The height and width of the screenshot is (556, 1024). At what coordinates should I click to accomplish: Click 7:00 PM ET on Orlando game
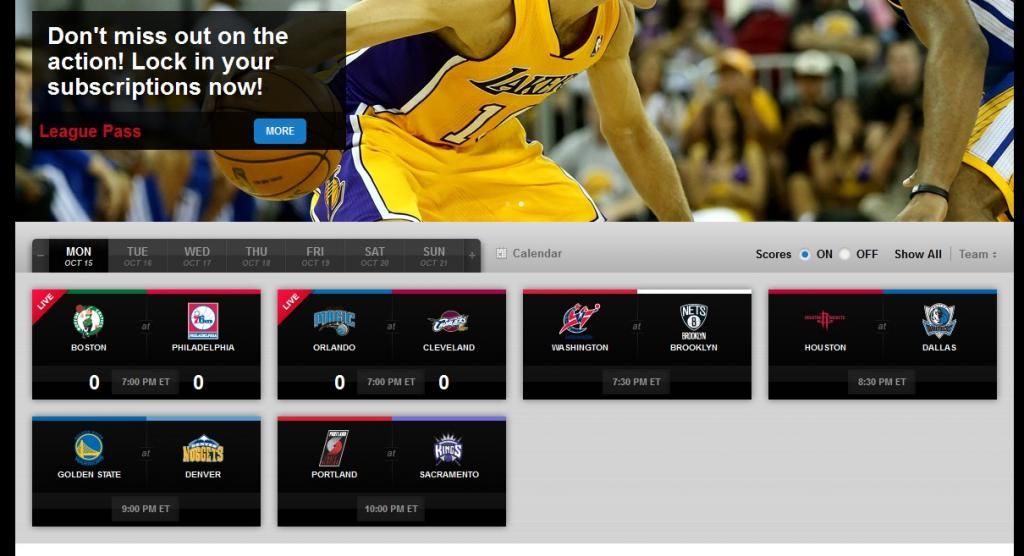[391, 382]
